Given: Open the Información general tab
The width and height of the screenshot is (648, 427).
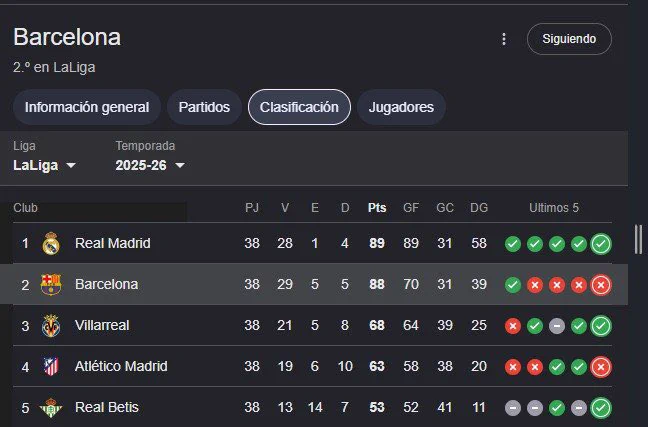Looking at the screenshot, I should click(87, 107).
